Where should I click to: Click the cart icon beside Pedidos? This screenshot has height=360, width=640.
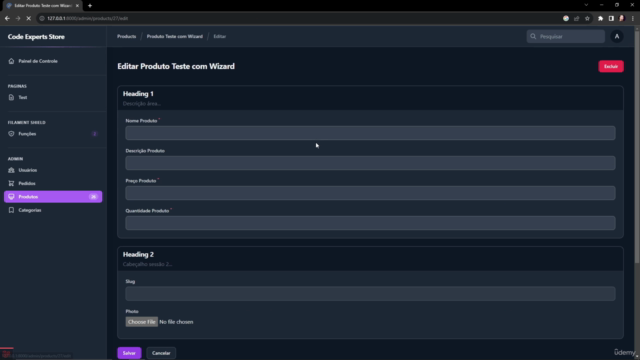(11, 184)
